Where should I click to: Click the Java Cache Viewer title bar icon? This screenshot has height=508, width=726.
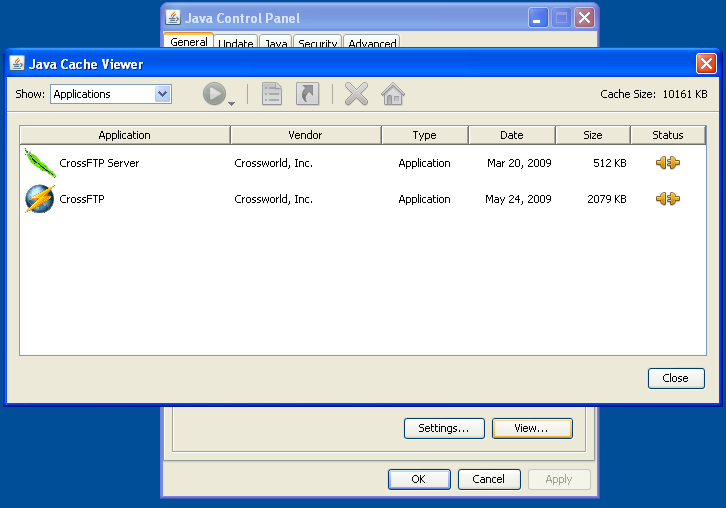pos(17,63)
